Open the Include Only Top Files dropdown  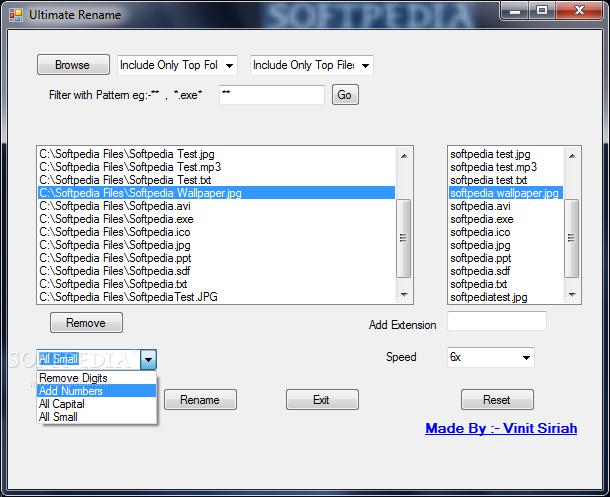click(x=312, y=65)
